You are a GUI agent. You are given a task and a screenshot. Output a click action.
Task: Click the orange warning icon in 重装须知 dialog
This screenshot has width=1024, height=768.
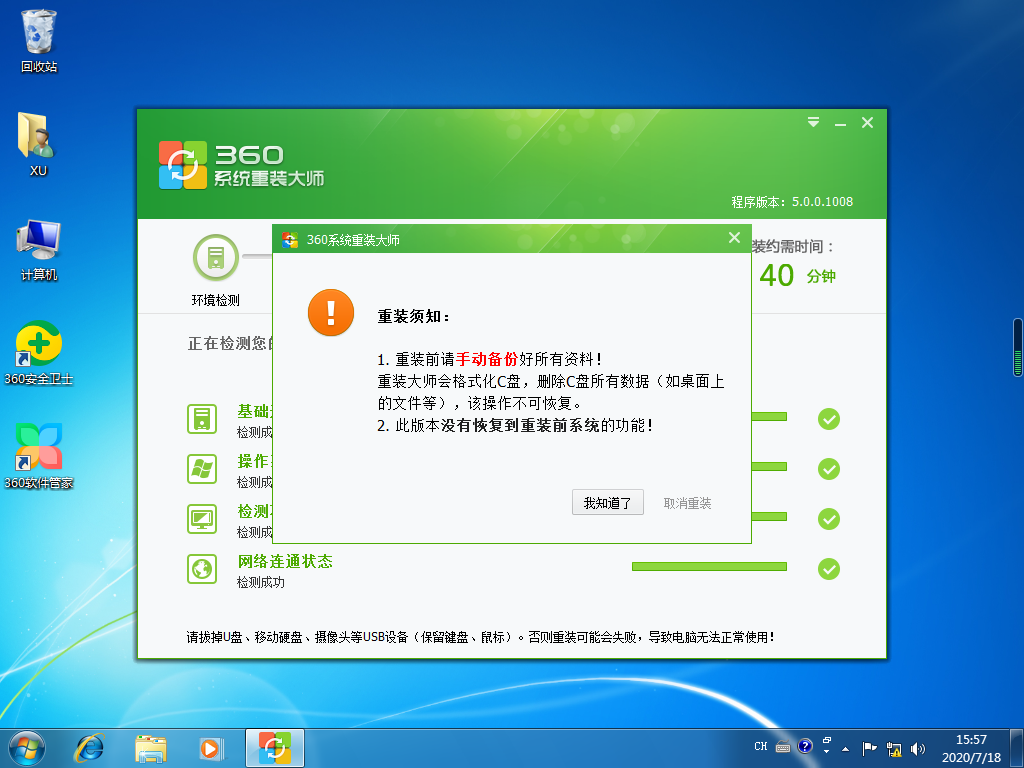[330, 313]
